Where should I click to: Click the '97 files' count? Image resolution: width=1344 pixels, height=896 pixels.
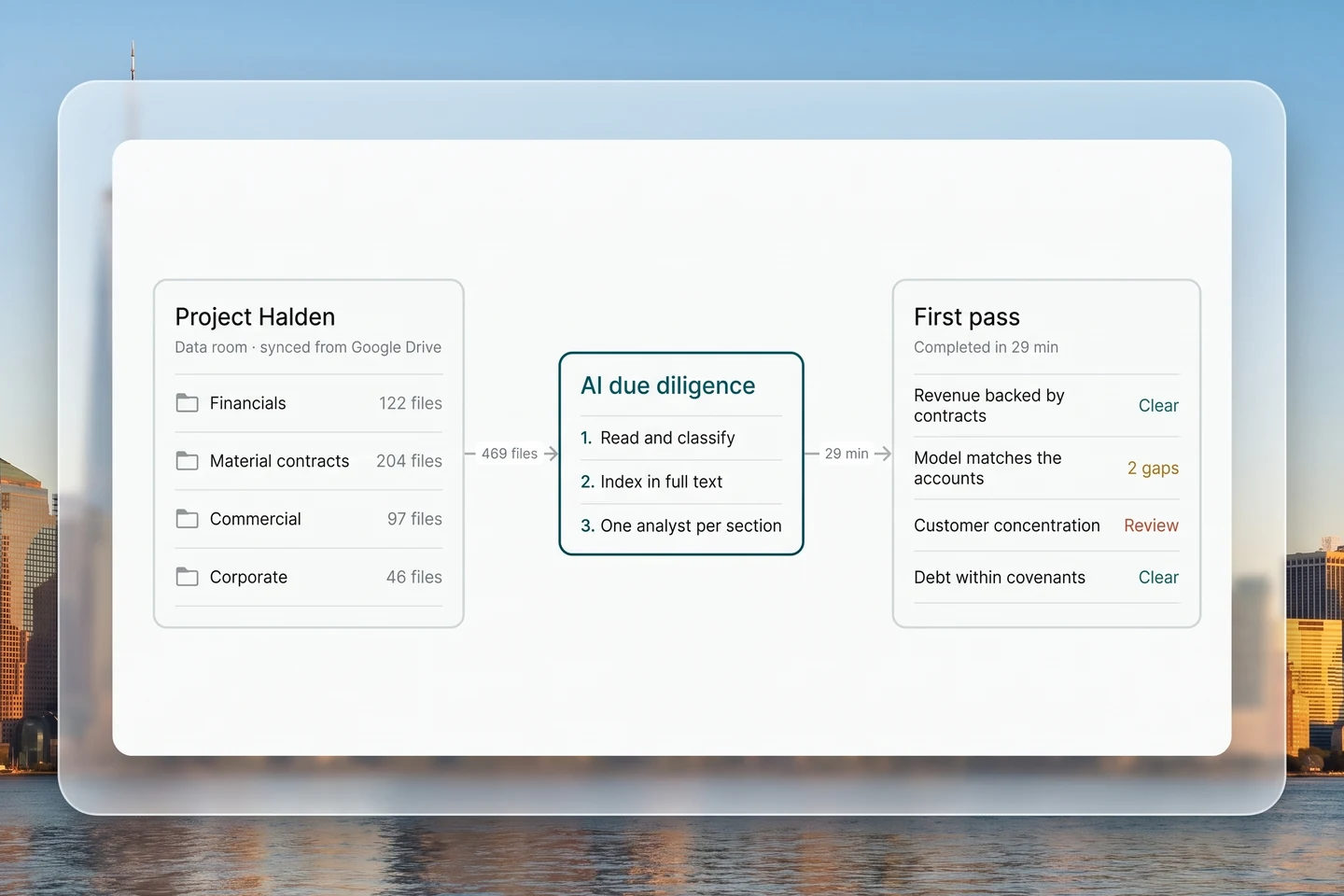click(414, 519)
